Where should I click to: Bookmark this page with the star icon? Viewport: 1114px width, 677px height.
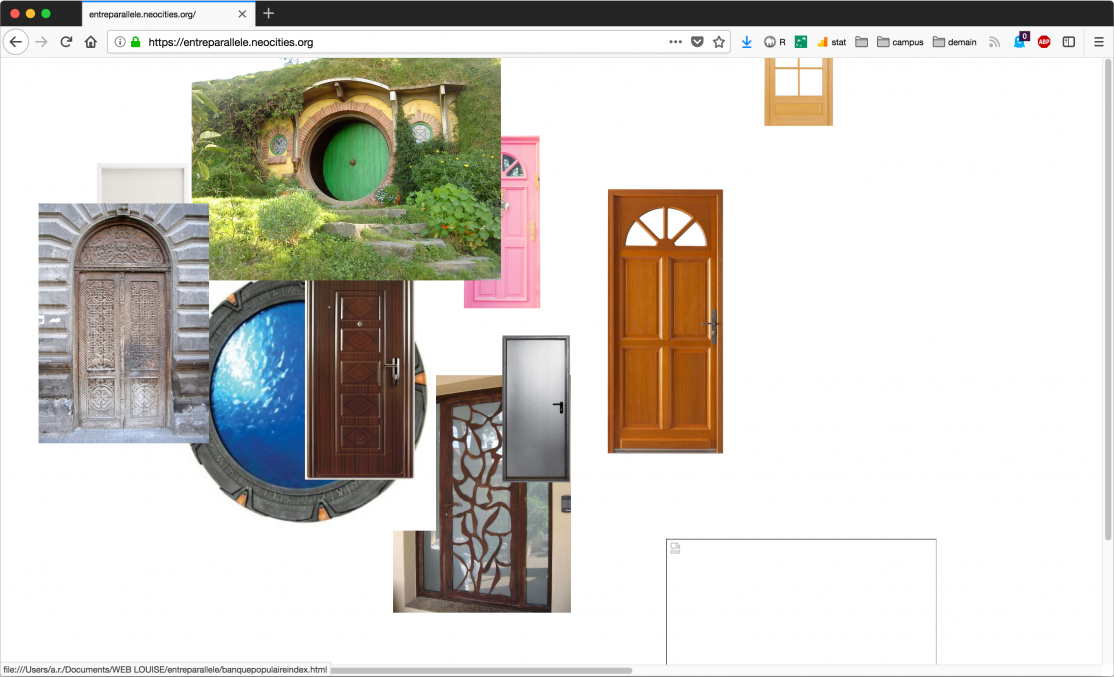tap(718, 42)
